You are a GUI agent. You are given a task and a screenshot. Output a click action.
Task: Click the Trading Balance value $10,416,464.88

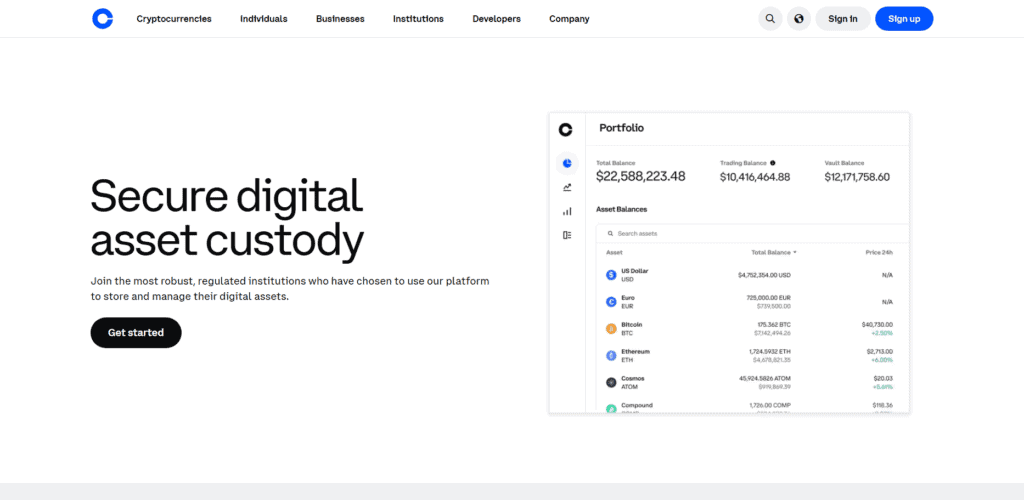click(755, 177)
